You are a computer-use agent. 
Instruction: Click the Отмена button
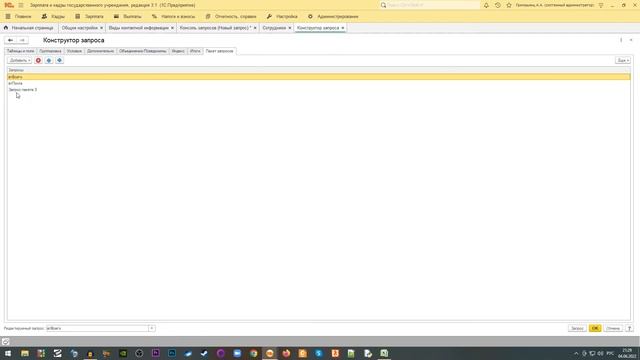[x=613, y=328]
